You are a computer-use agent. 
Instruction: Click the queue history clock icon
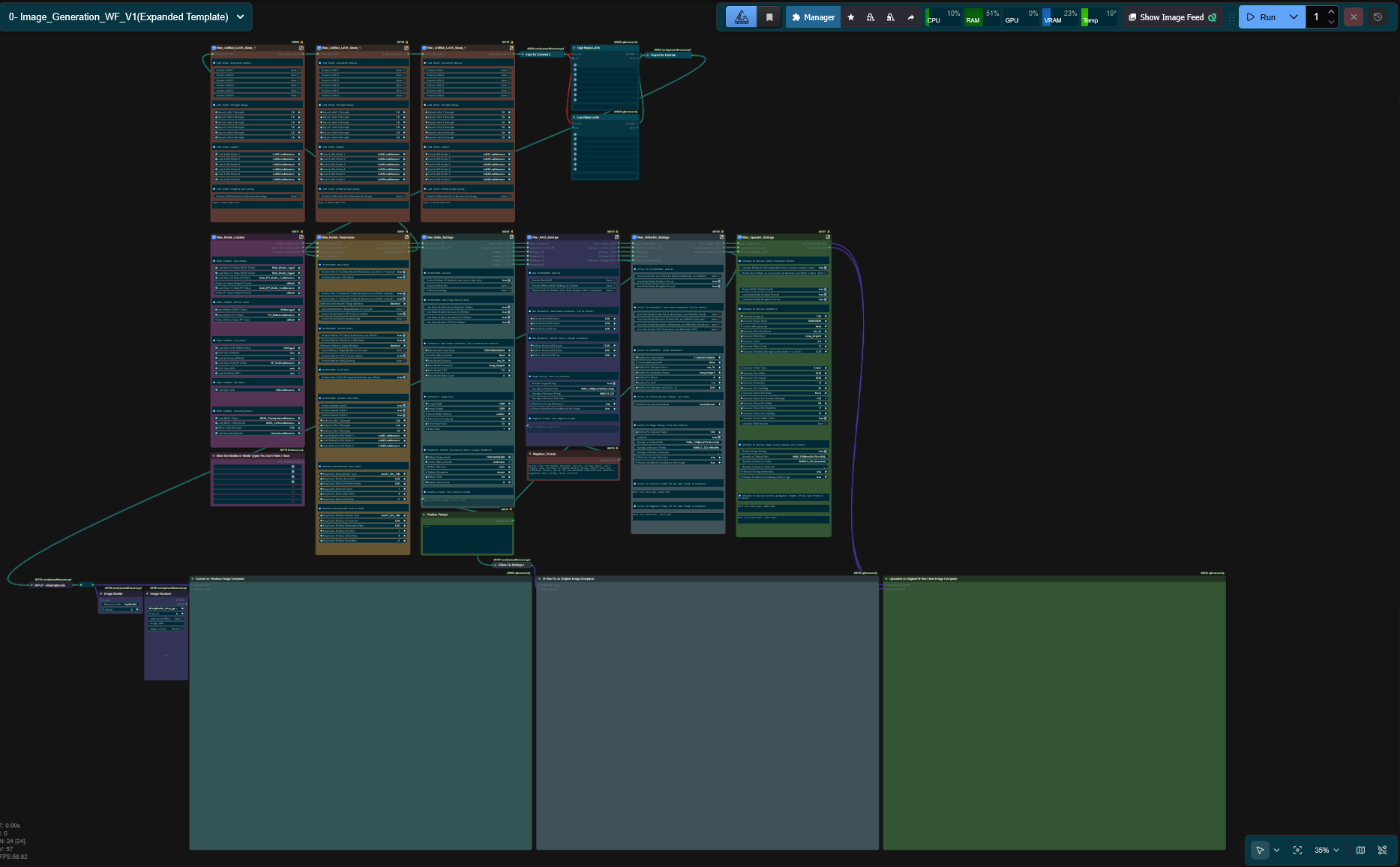(1378, 17)
